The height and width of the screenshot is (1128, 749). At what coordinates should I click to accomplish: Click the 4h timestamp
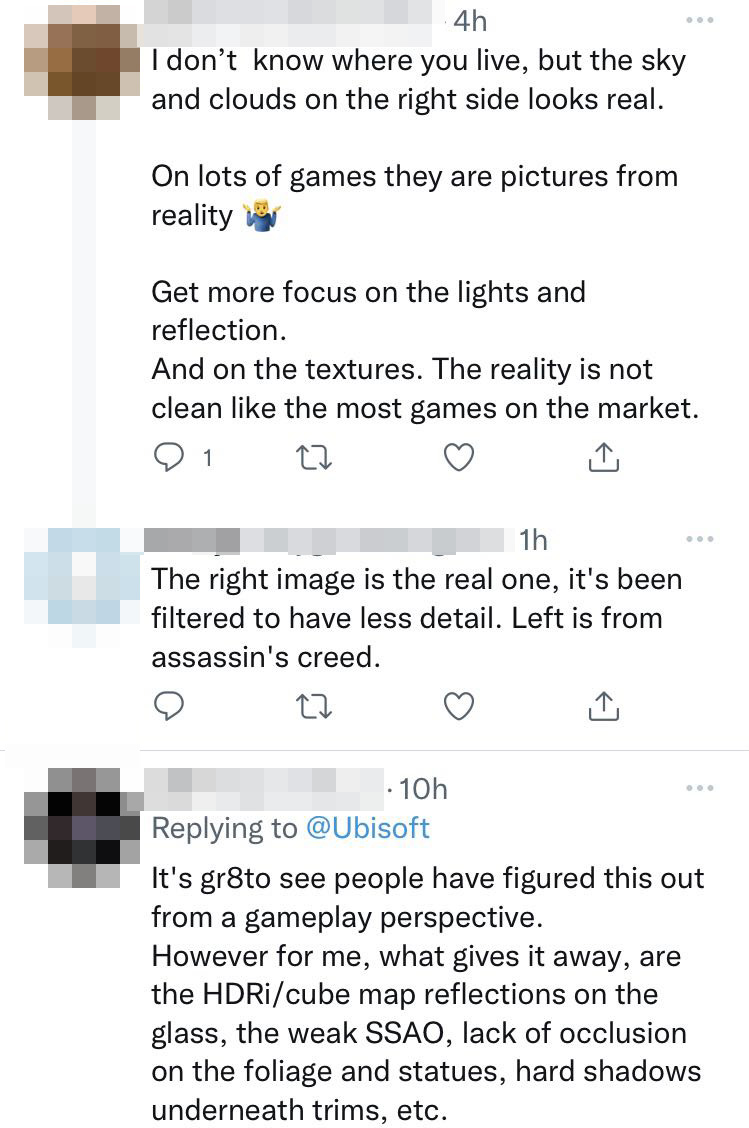(x=470, y=21)
